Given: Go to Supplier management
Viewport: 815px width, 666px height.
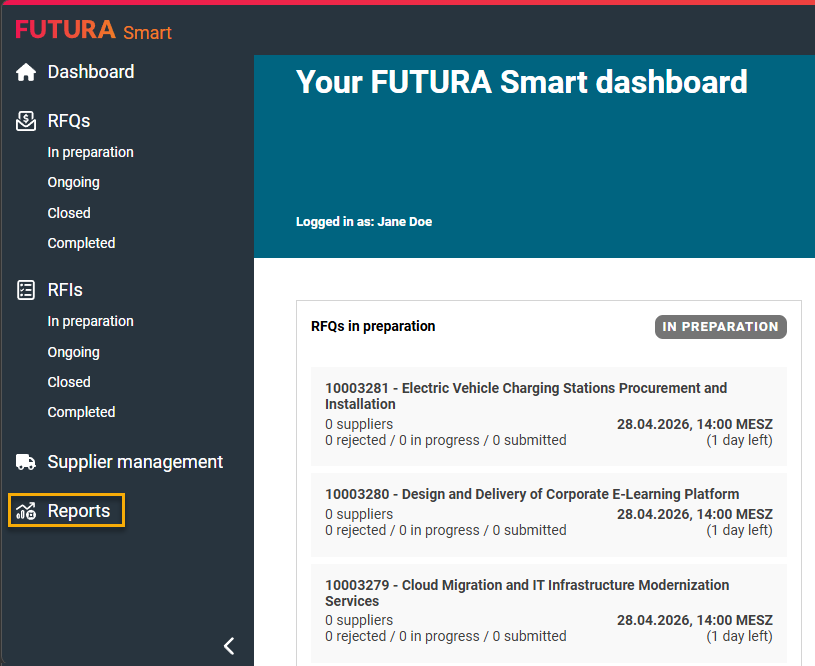Looking at the screenshot, I should tap(135, 462).
